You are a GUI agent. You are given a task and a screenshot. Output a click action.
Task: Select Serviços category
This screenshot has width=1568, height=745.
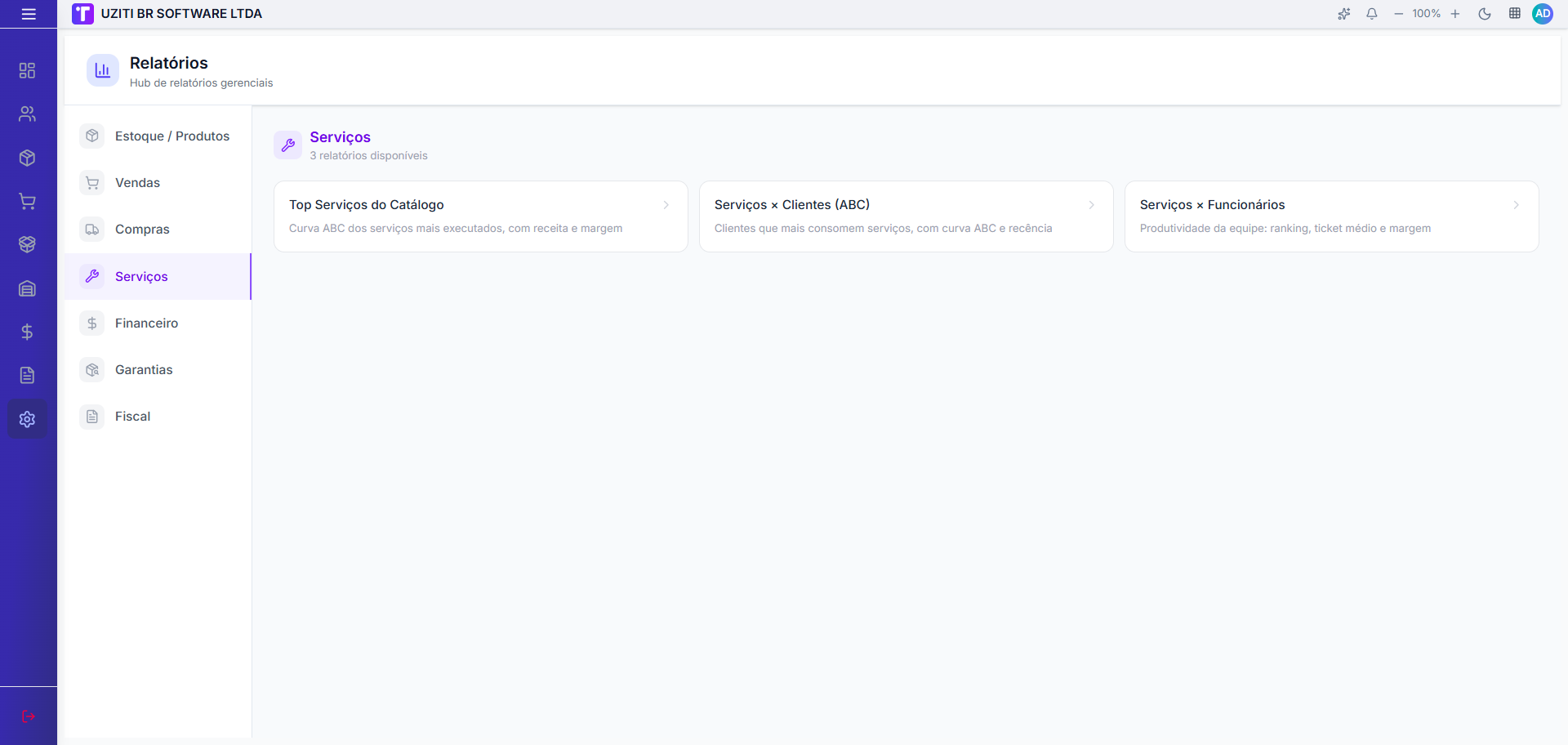point(158,277)
